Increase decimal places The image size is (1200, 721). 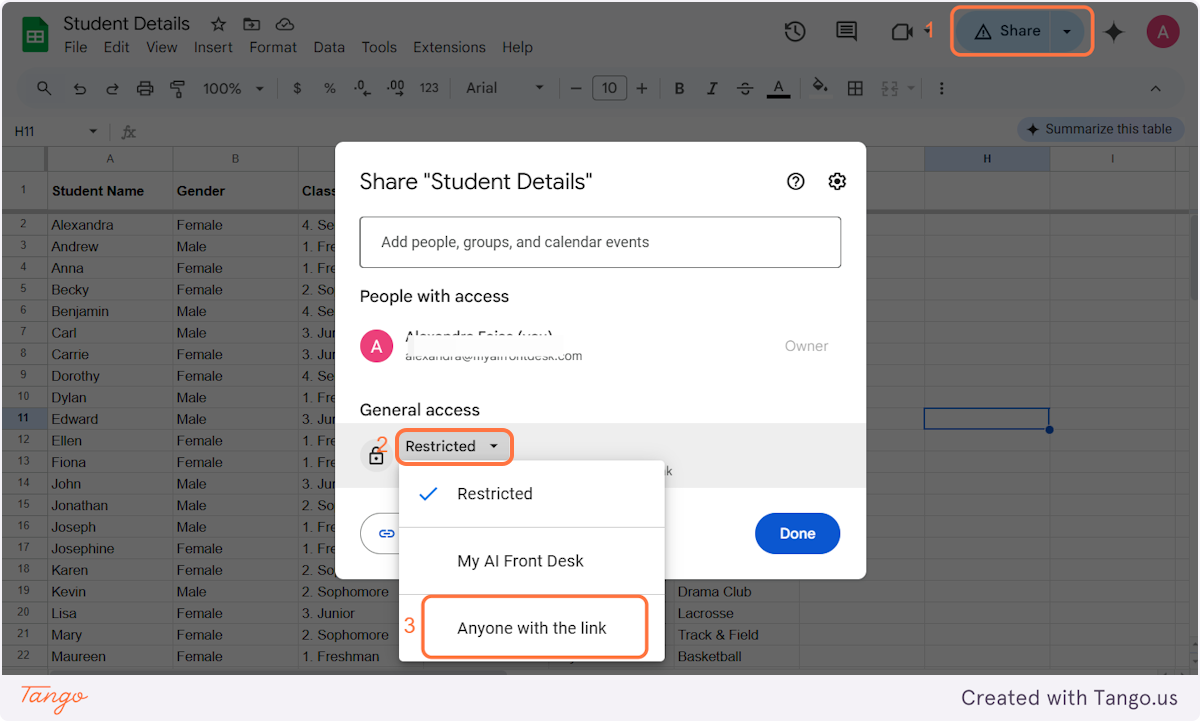click(395, 88)
